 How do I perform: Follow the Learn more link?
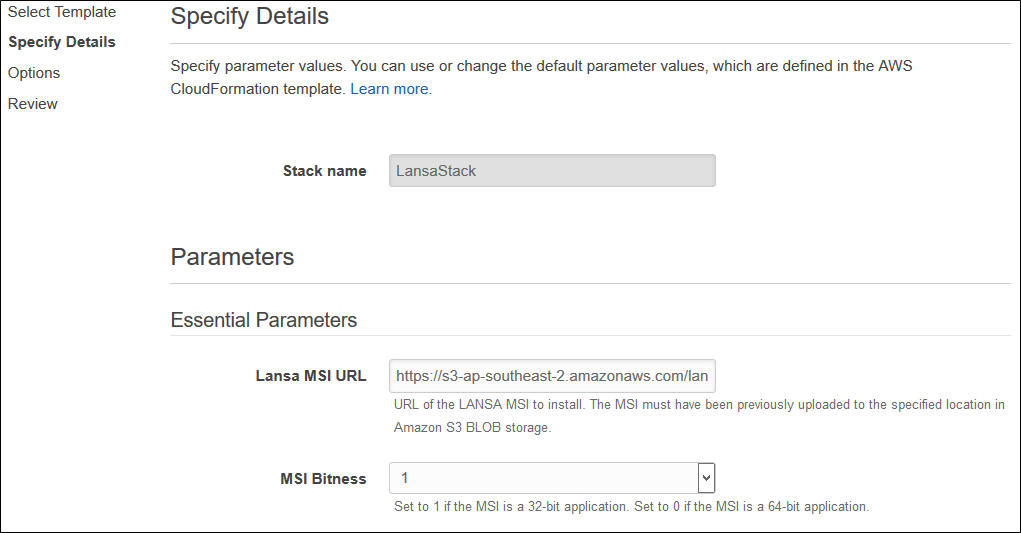click(x=390, y=89)
